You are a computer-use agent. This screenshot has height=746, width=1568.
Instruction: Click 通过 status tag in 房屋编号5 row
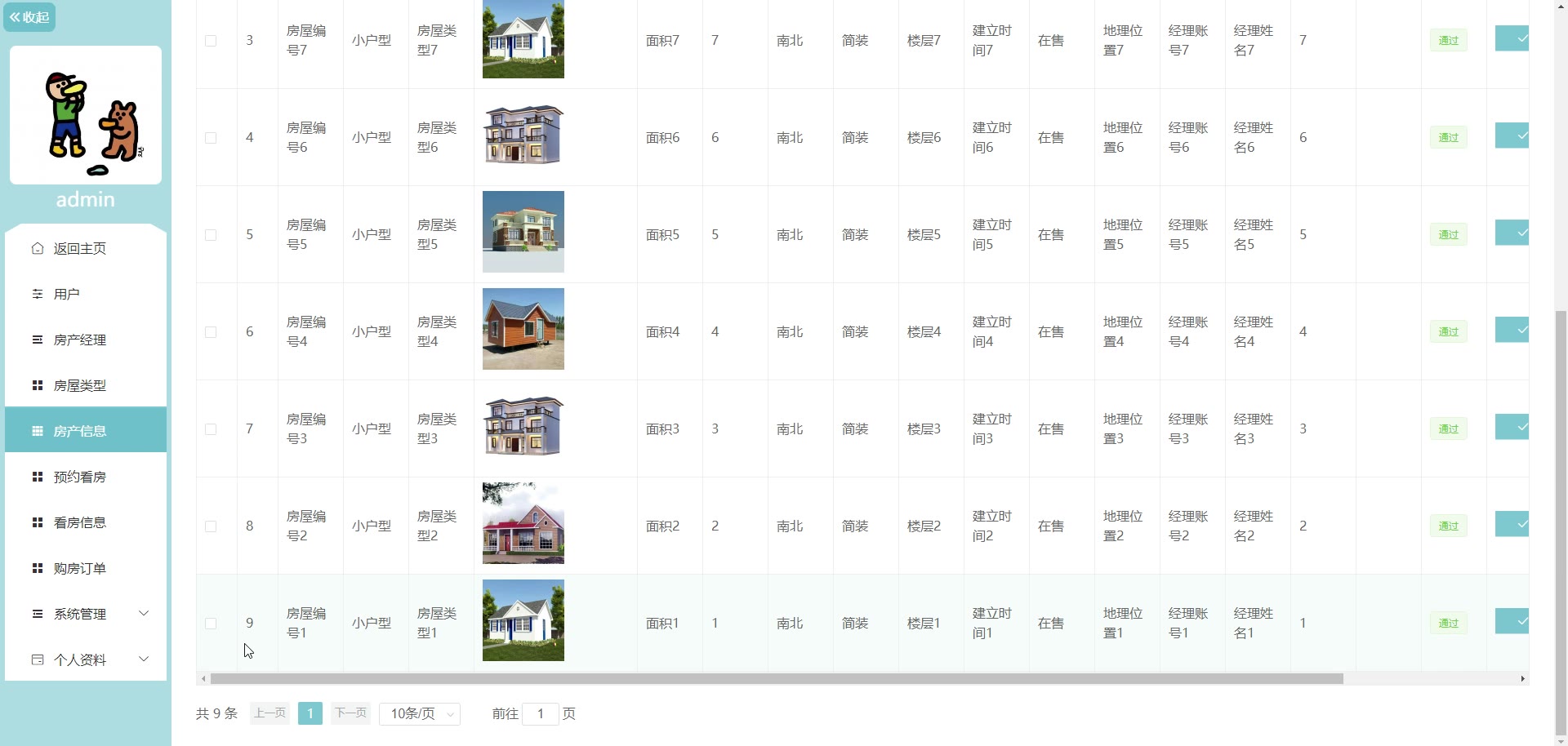[x=1449, y=234]
